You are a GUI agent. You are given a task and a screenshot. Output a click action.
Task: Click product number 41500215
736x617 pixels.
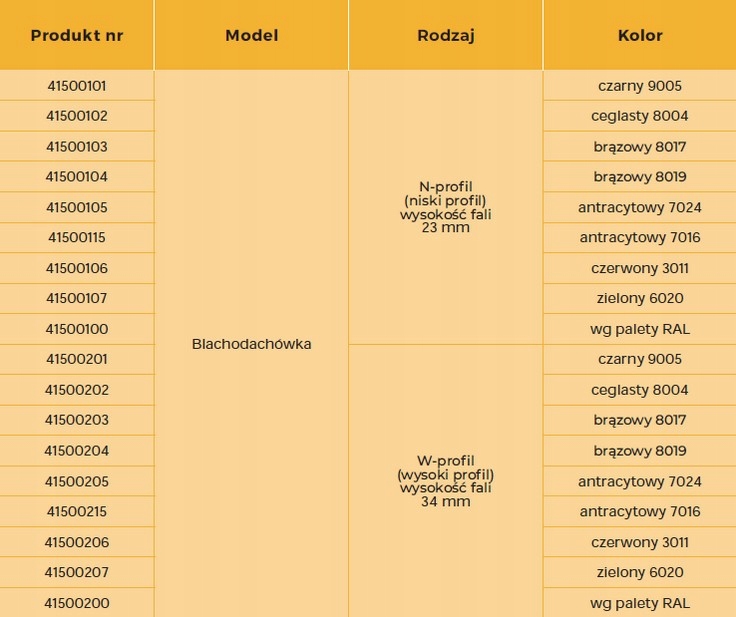coord(77,512)
